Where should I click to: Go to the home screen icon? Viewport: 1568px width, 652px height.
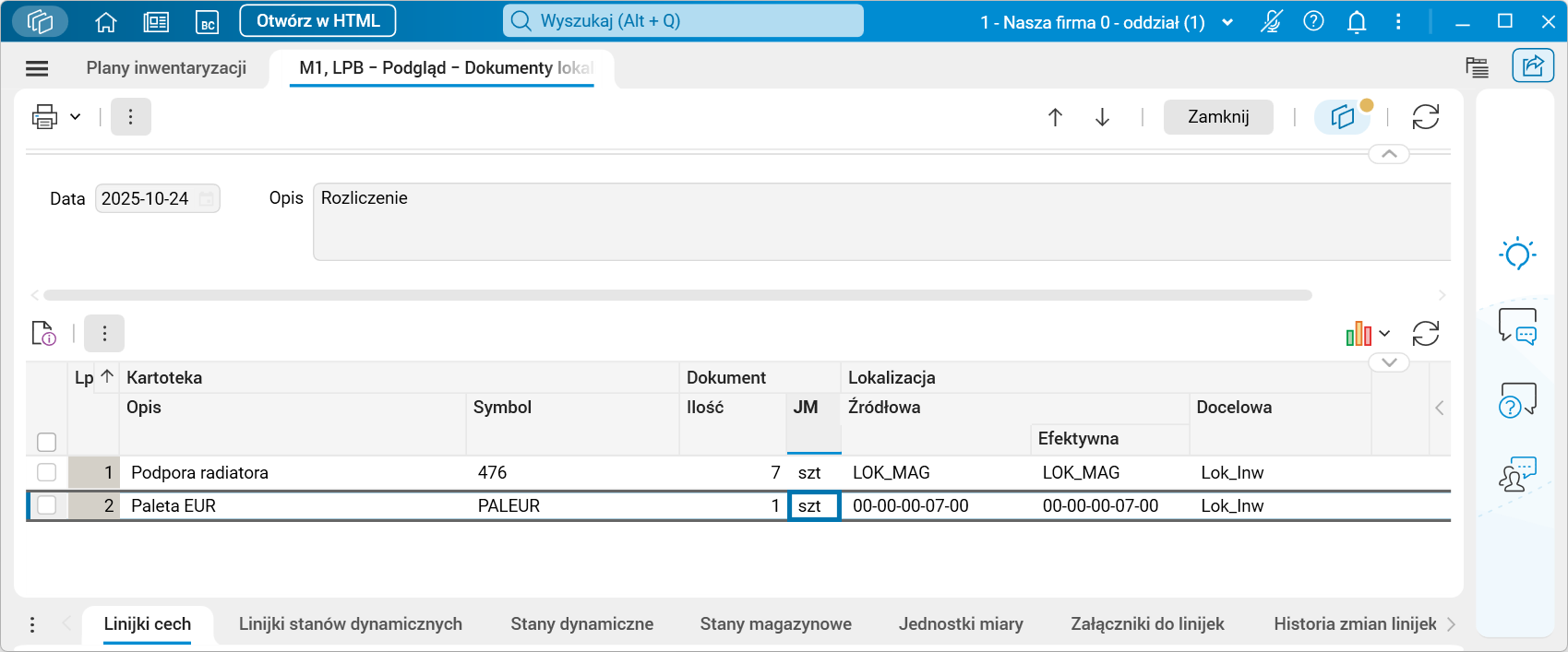click(x=106, y=22)
